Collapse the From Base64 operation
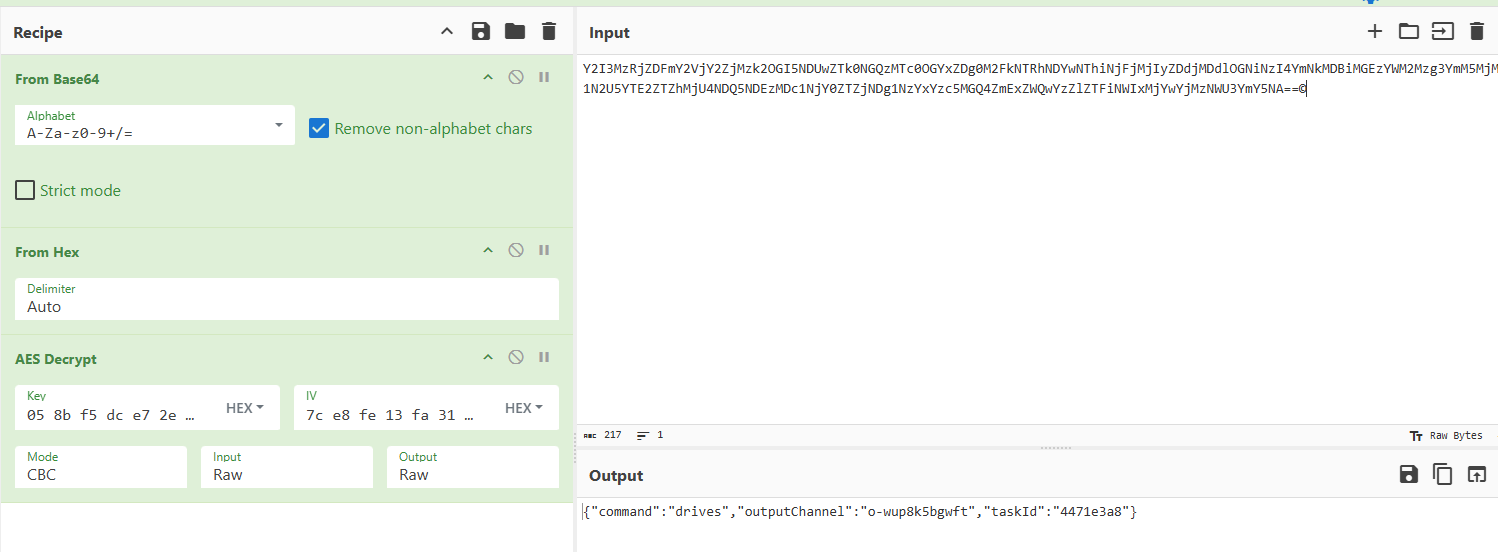This screenshot has height=552, width=1498. [488, 78]
